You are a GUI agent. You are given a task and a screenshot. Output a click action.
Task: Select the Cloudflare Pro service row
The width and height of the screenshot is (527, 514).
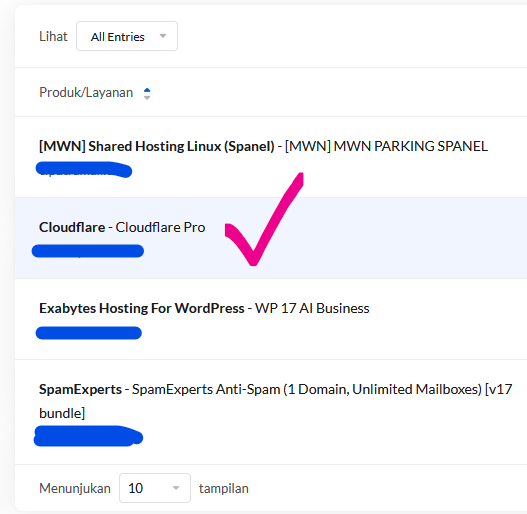point(271,238)
